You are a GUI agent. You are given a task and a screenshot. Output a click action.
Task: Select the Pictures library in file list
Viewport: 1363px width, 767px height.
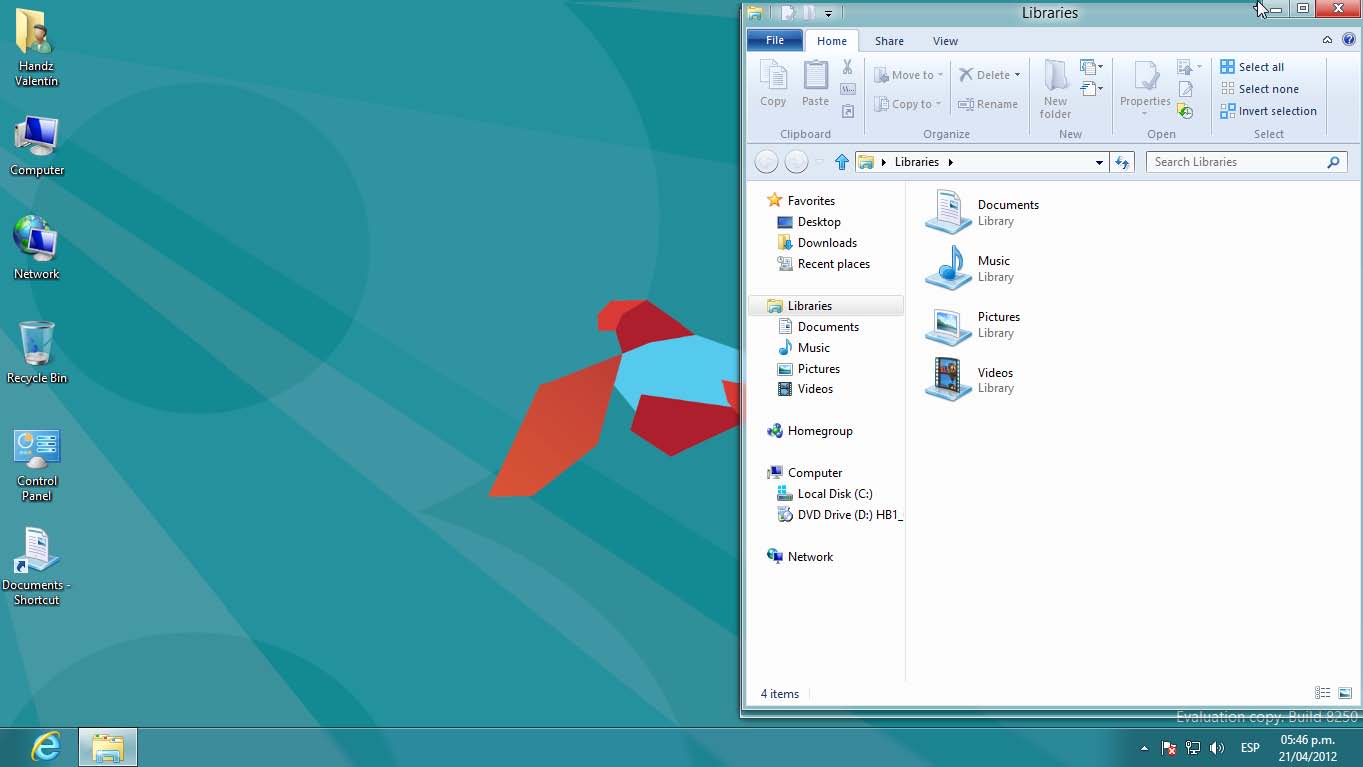pyautogui.click(x=973, y=324)
